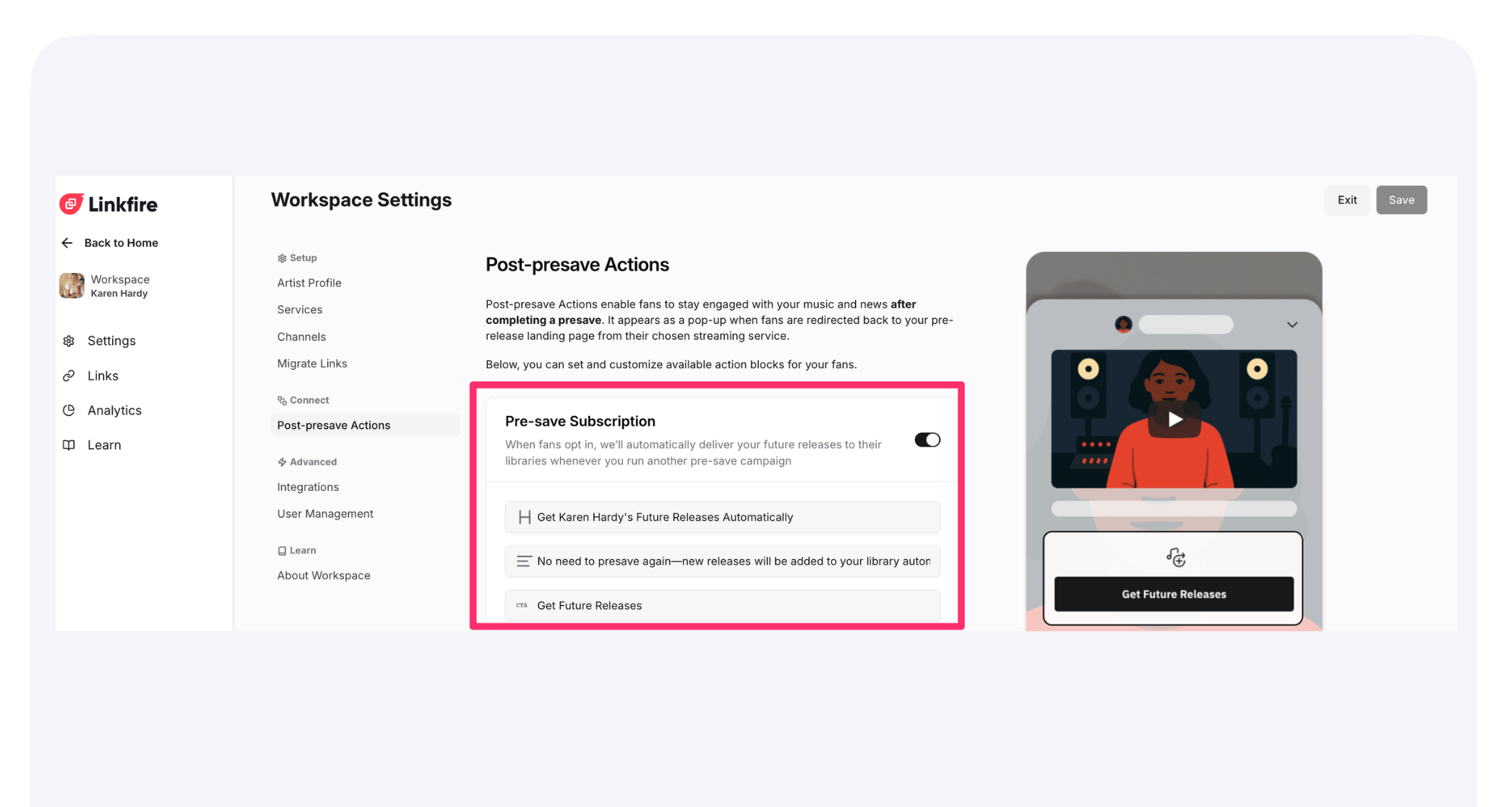This screenshot has width=1512, height=807.
Task: Go to Integrations under Advanced
Action: pyautogui.click(x=308, y=487)
